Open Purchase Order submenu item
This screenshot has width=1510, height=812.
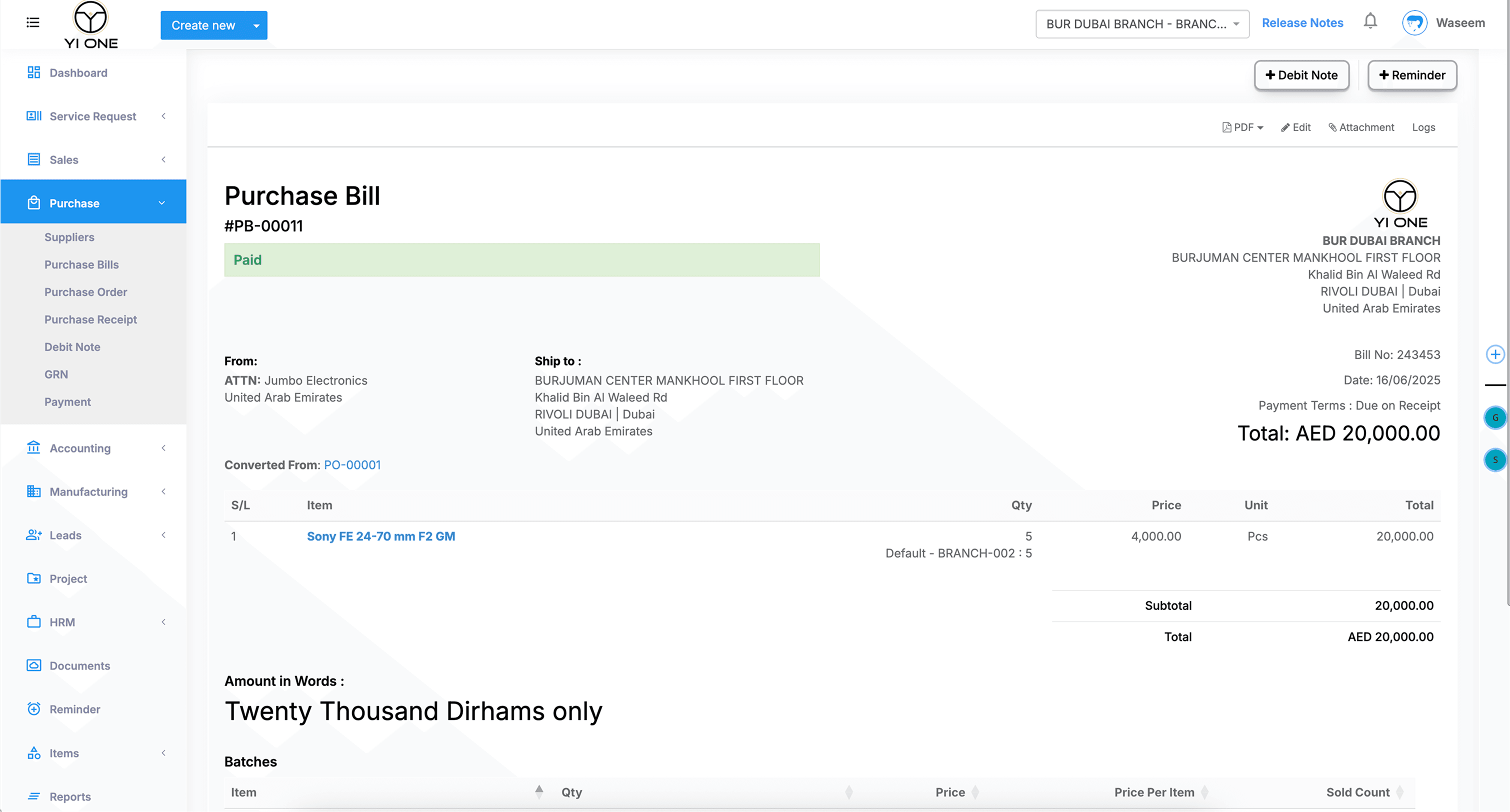click(85, 292)
